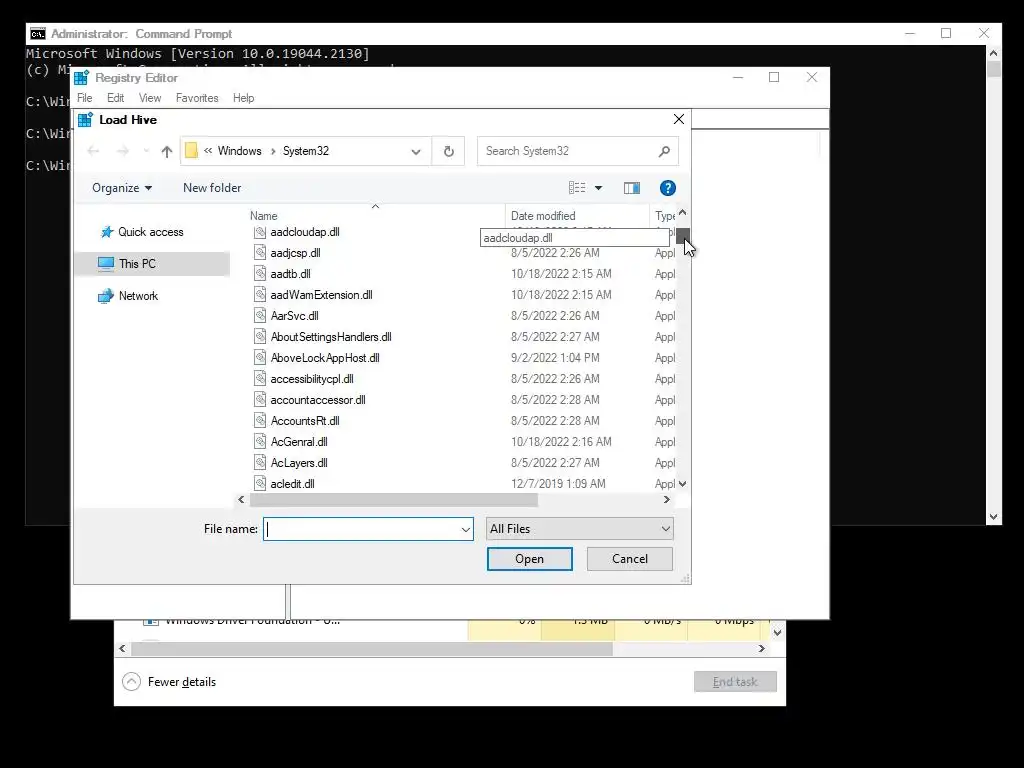Click Task Manager horizontal scrollbar thumb

372,649
